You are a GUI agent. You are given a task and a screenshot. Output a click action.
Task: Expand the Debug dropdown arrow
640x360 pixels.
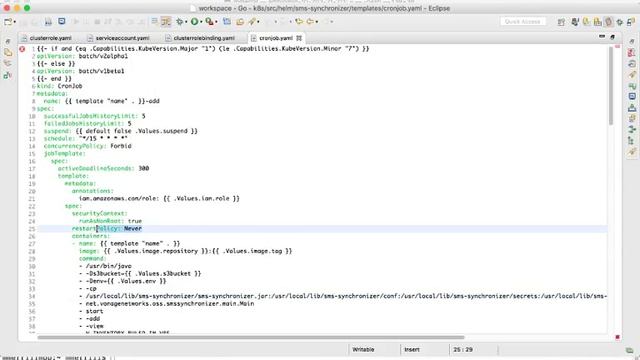[x=186, y=22]
